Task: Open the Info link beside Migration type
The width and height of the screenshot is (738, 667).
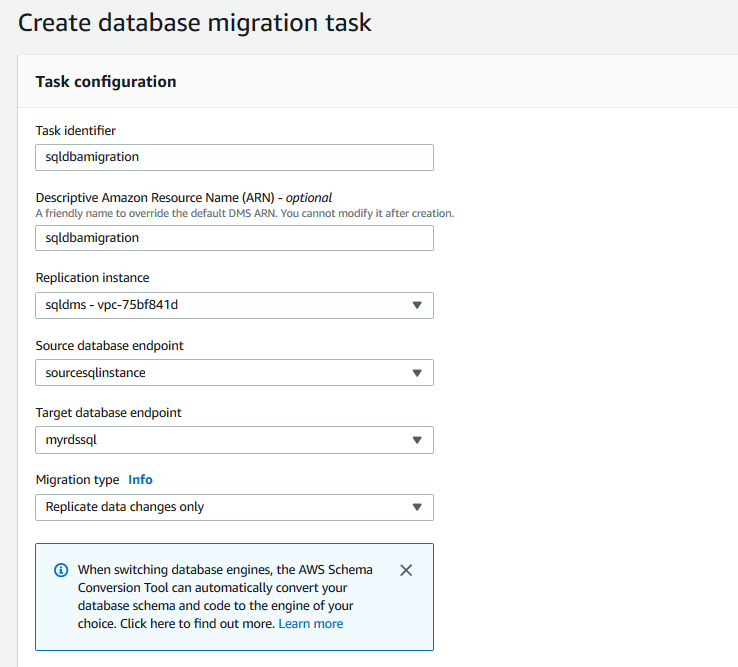Action: click(x=140, y=480)
